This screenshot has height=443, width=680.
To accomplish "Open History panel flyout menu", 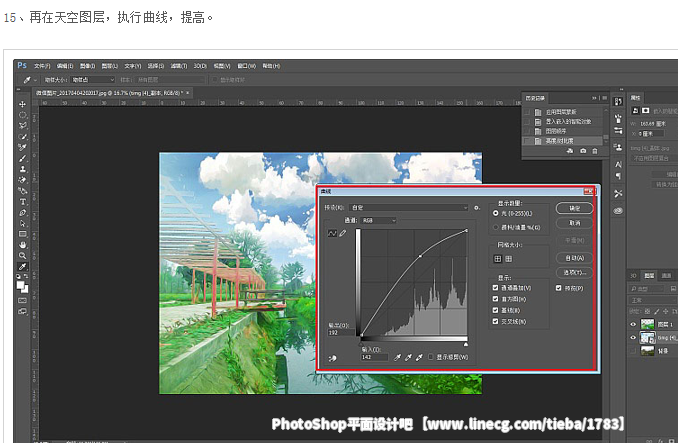I will tap(604, 98).
